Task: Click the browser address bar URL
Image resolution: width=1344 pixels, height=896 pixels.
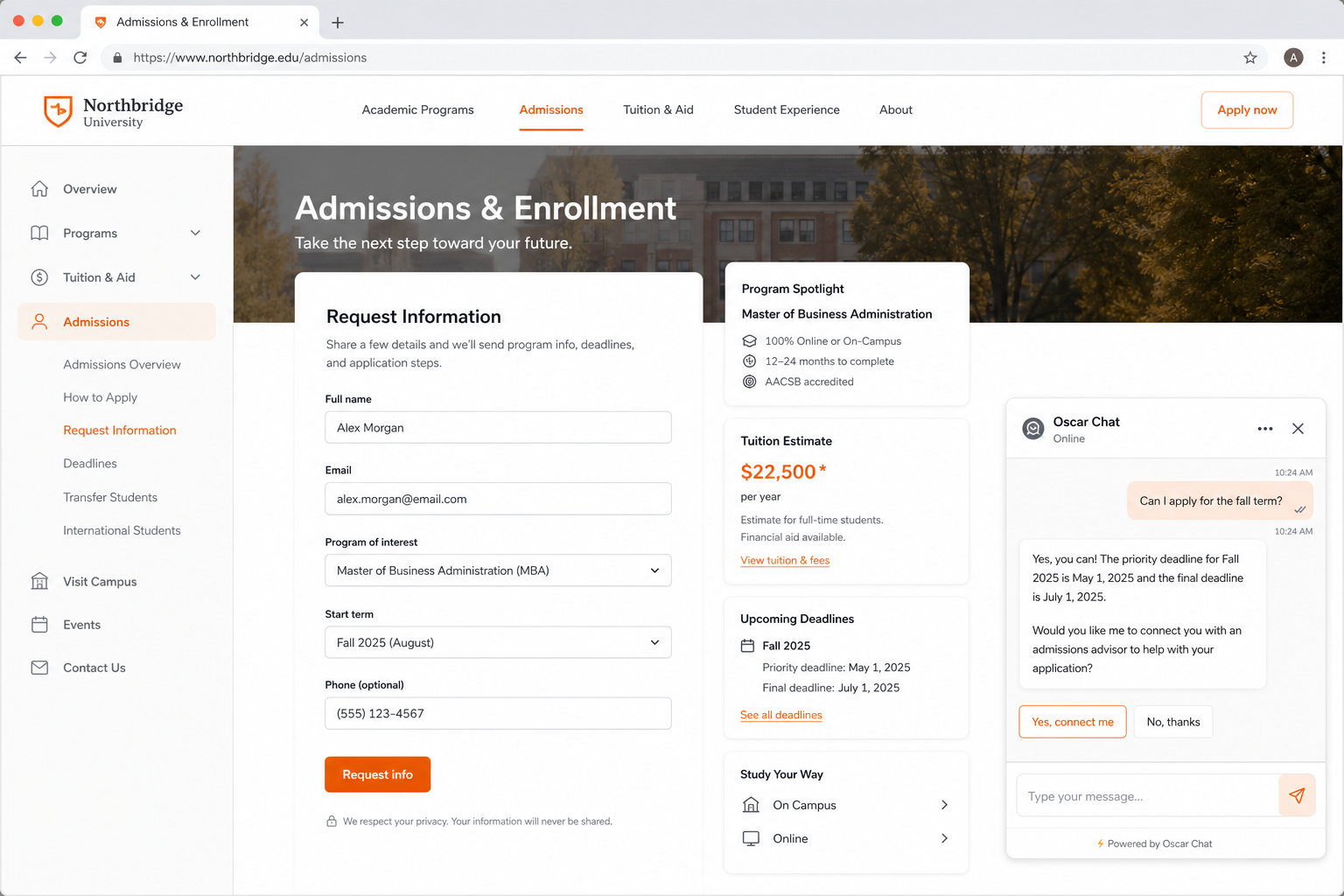Action: coord(250,58)
